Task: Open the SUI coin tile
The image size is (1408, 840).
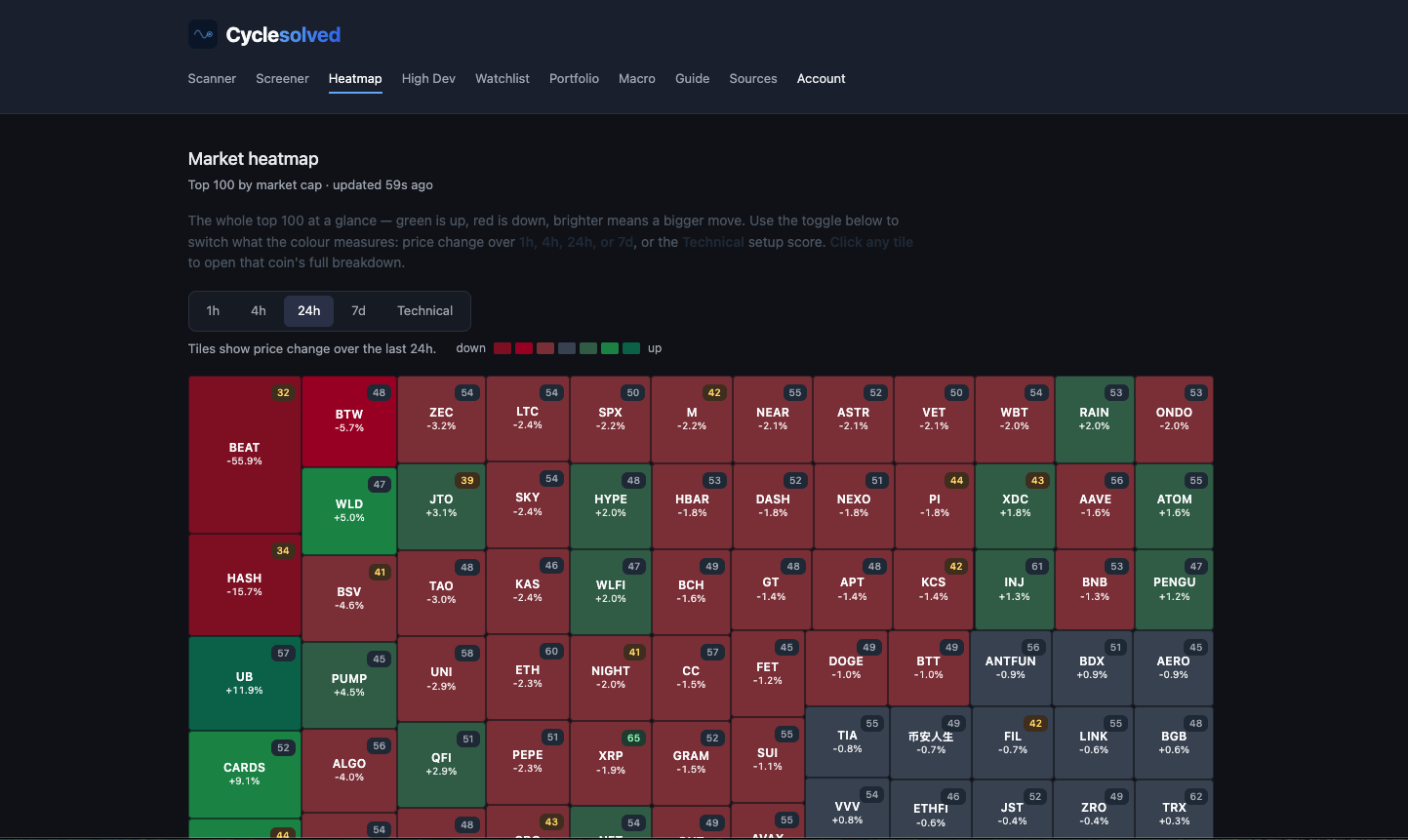Action: click(x=768, y=759)
